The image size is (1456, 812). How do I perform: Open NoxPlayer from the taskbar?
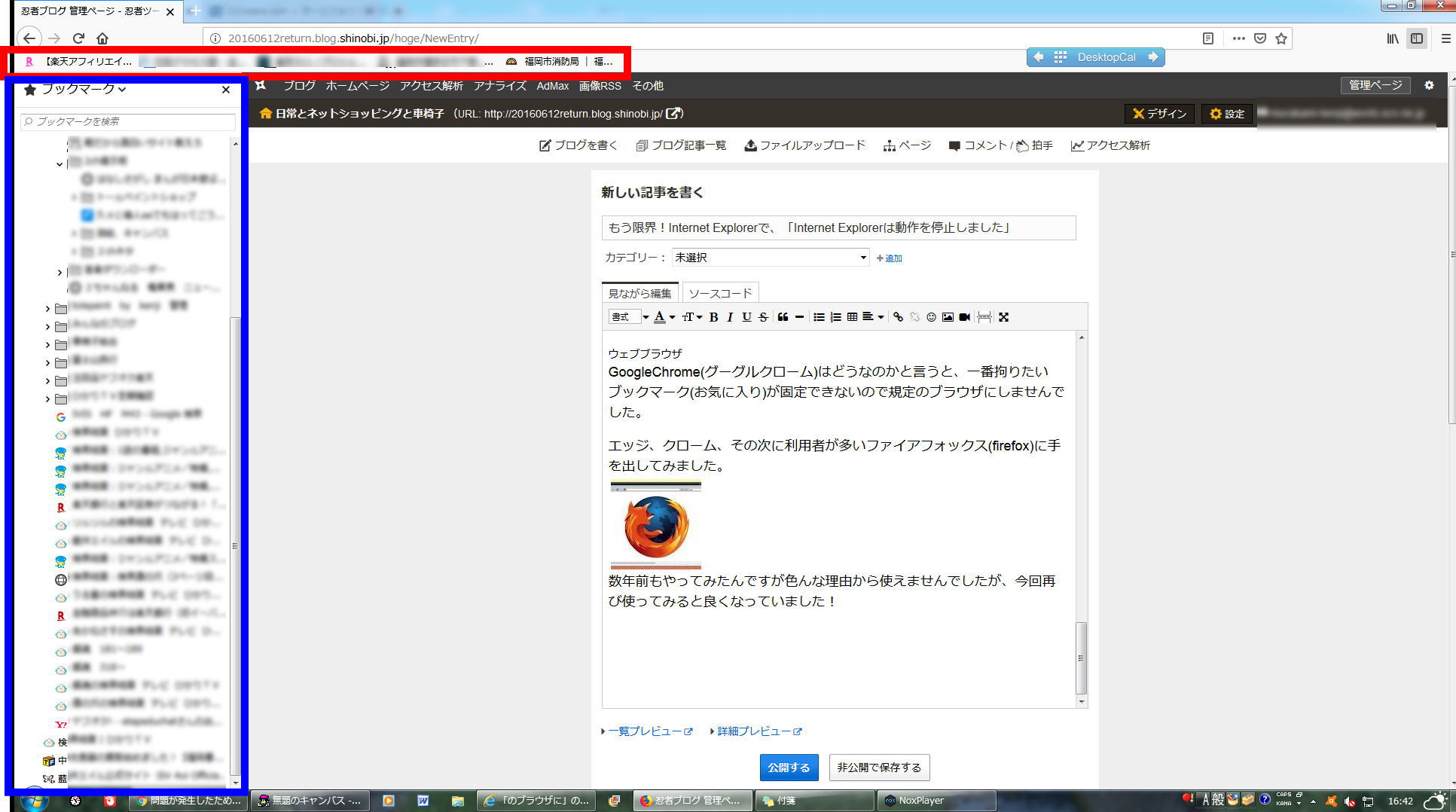coord(937,801)
